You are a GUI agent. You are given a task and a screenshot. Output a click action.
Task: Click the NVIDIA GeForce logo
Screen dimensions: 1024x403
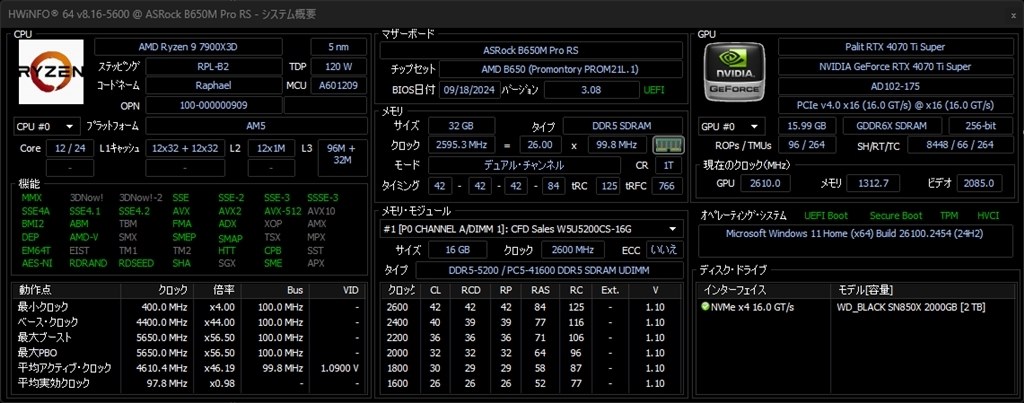click(735, 73)
